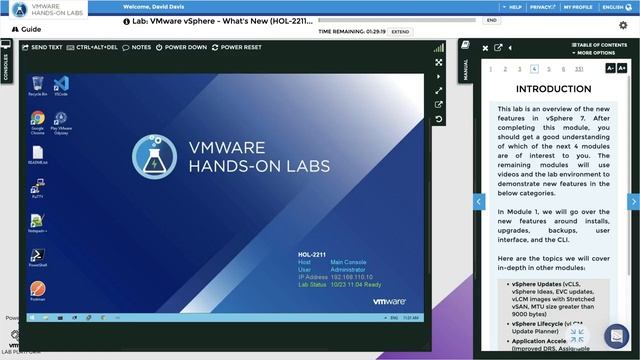Click the collapse arrows icon near chat

[577, 336]
